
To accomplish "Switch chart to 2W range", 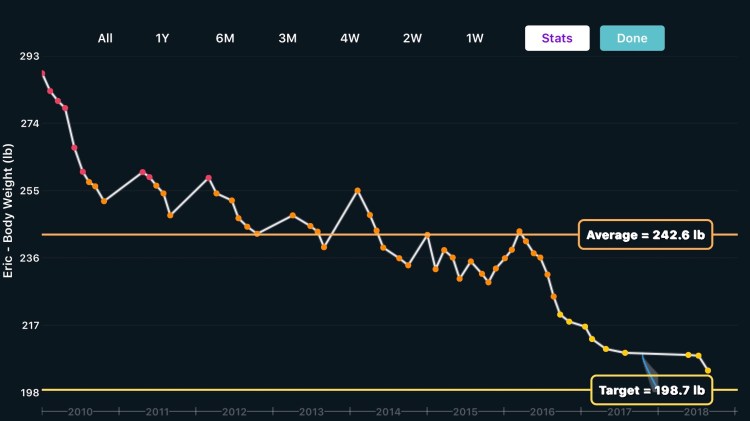I will pos(412,38).
